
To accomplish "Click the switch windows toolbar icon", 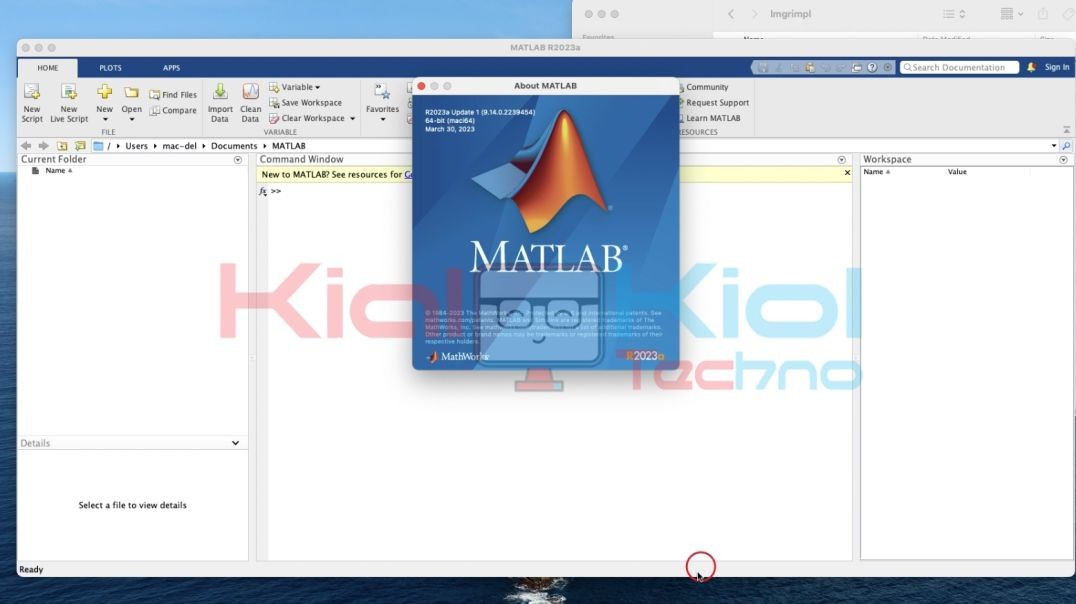I will pyautogui.click(x=856, y=67).
